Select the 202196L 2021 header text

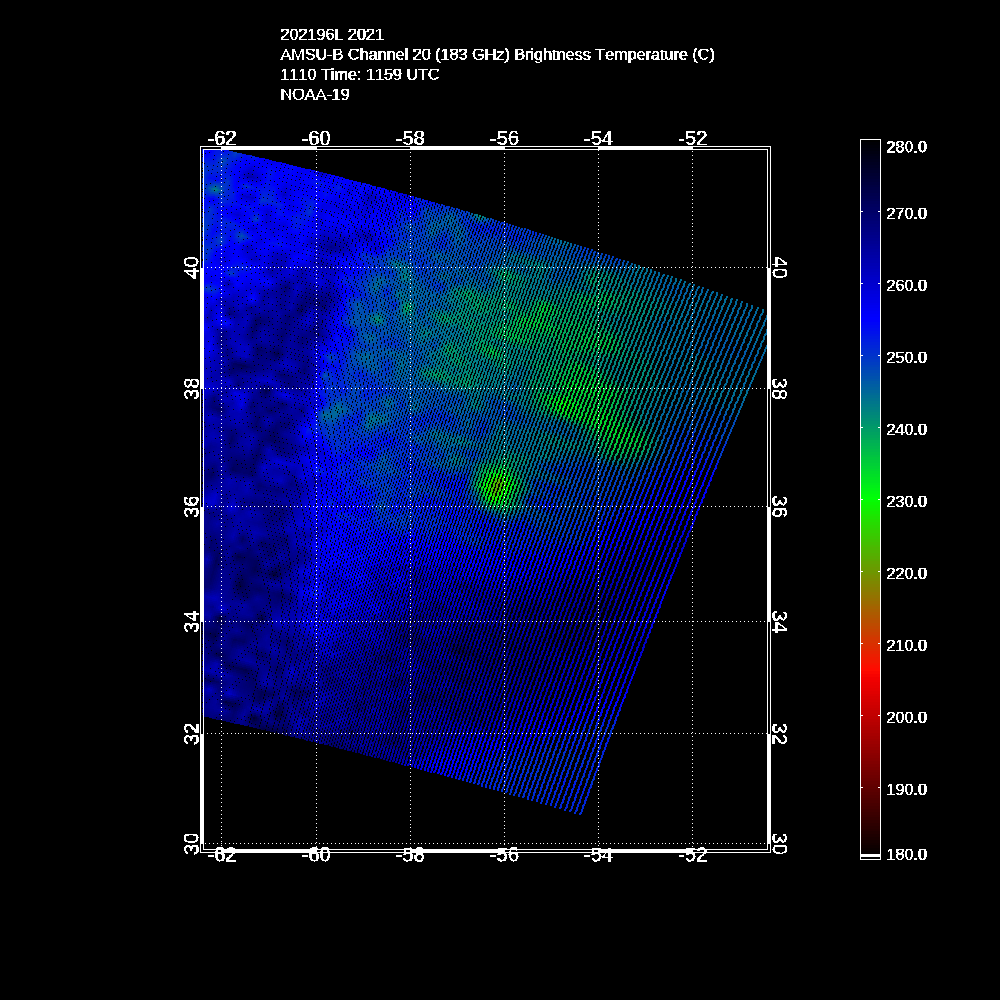(332, 35)
